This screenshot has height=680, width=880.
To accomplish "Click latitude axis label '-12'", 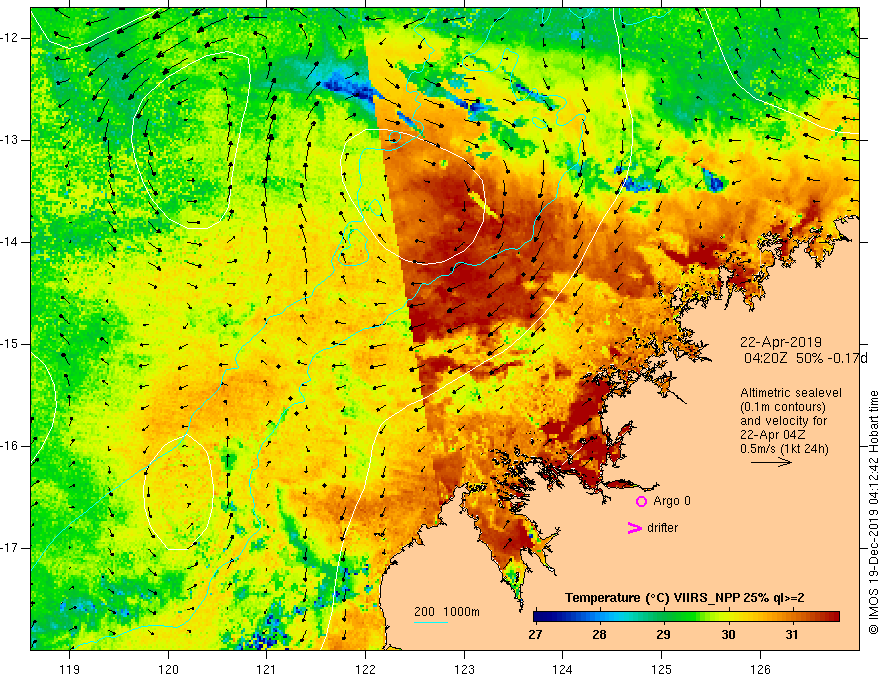I will (10, 38).
